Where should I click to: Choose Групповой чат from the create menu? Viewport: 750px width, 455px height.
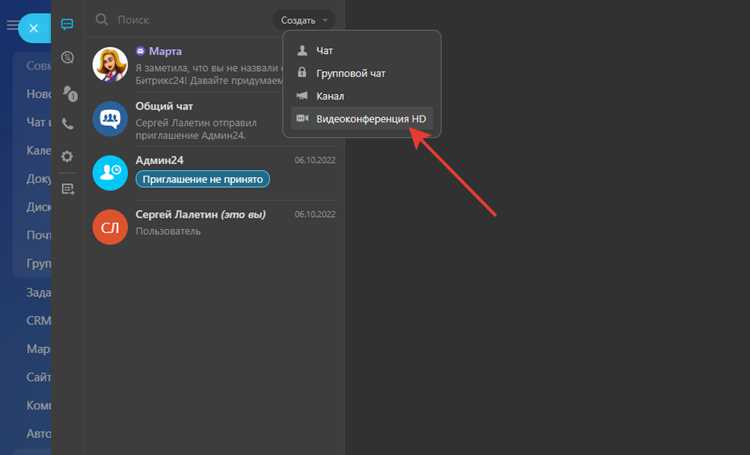coord(362,73)
